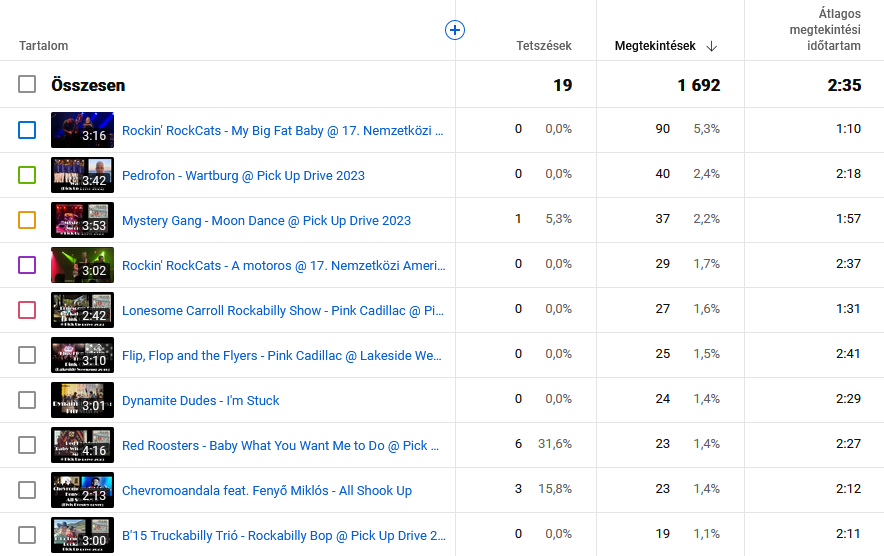Screen dimensions: 884x556
Task: Toggle the orange Mystery Gang Moon Dance checkbox
Action: point(27,220)
